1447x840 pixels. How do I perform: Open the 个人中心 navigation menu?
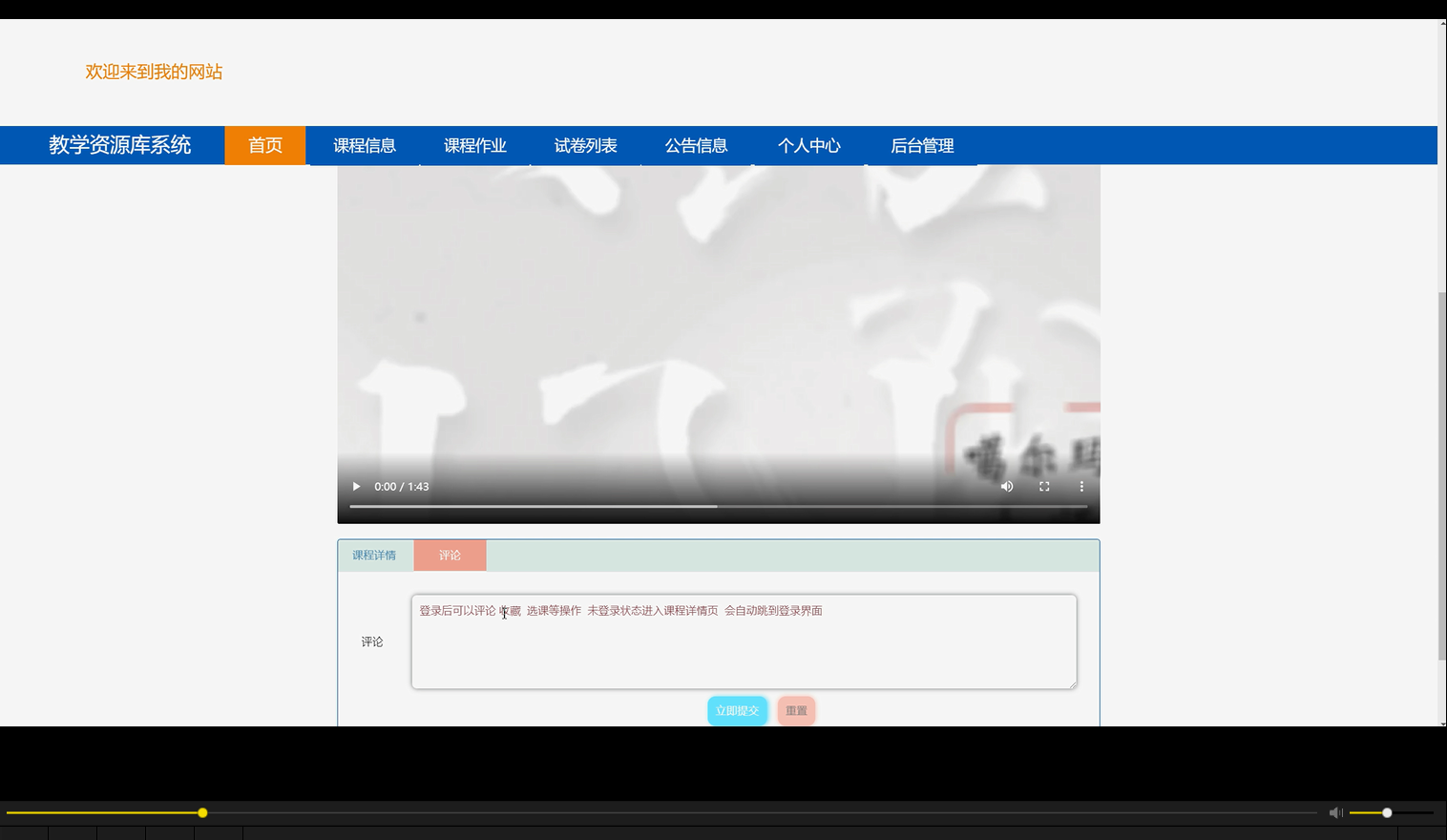coord(808,145)
